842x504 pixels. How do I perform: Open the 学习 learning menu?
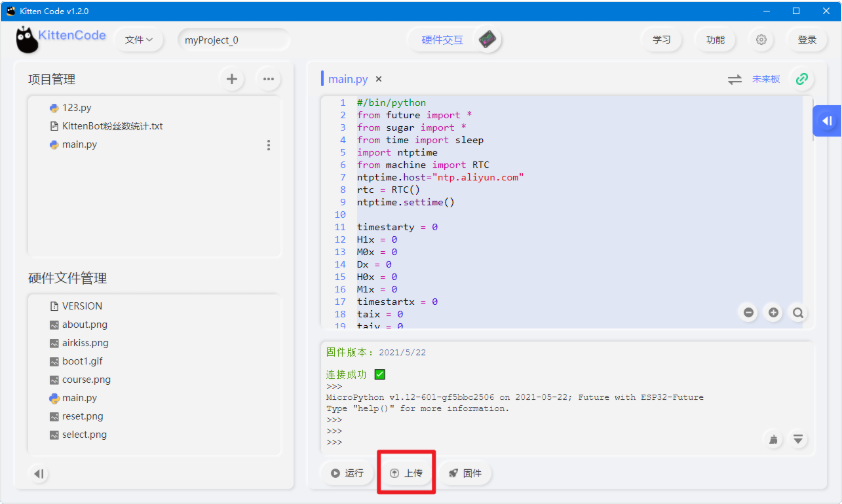[661, 40]
